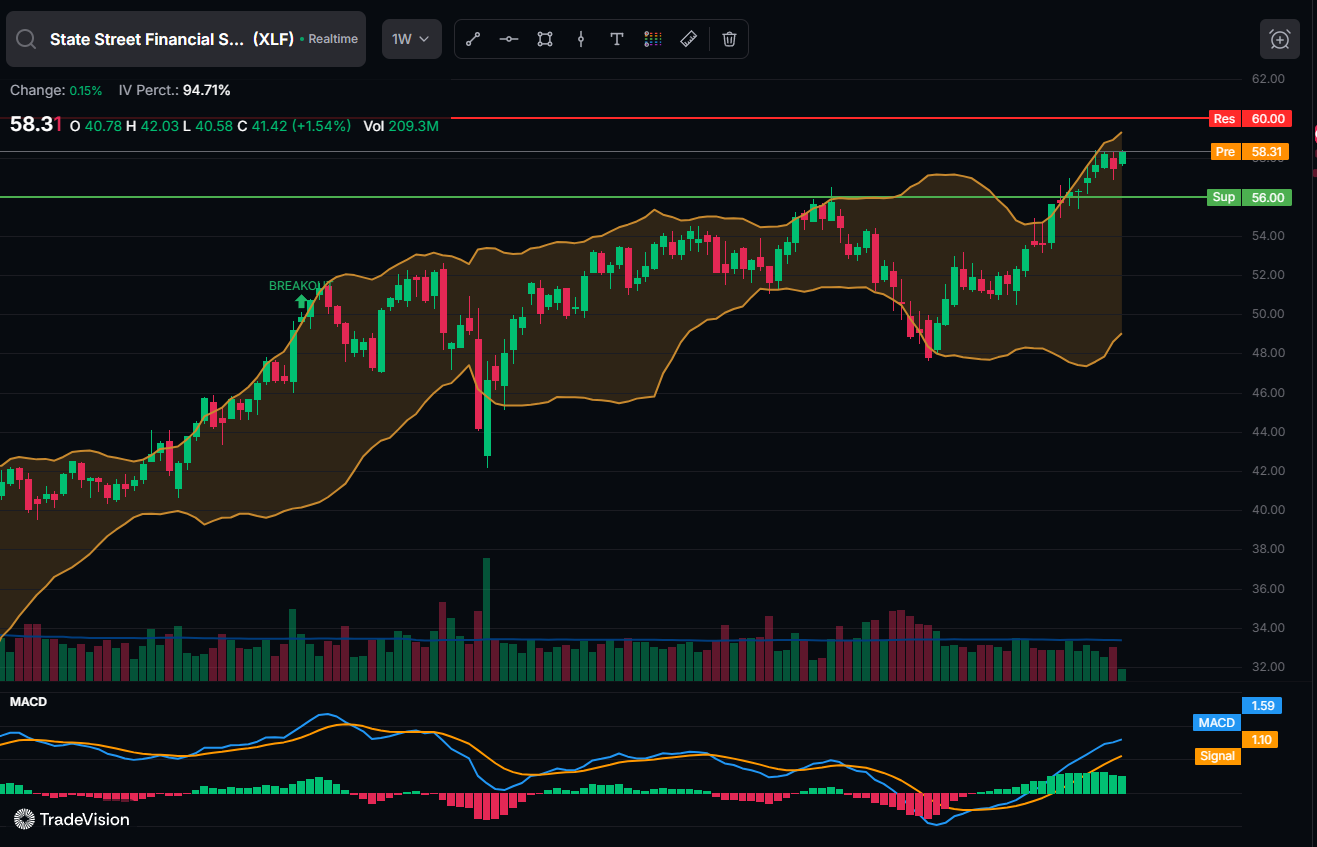Click the 46.00 price axis label
The width and height of the screenshot is (1317, 847).
tap(1268, 393)
